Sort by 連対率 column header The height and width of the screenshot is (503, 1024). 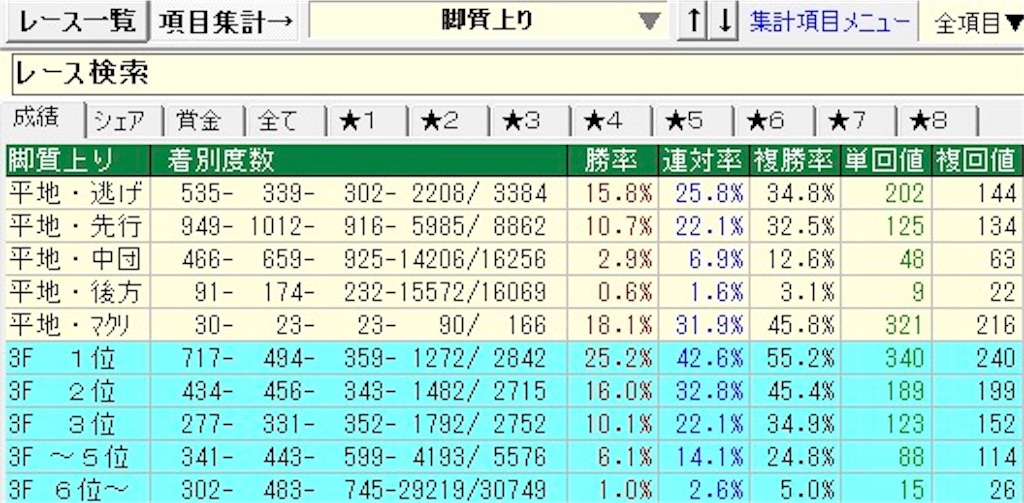pos(703,161)
